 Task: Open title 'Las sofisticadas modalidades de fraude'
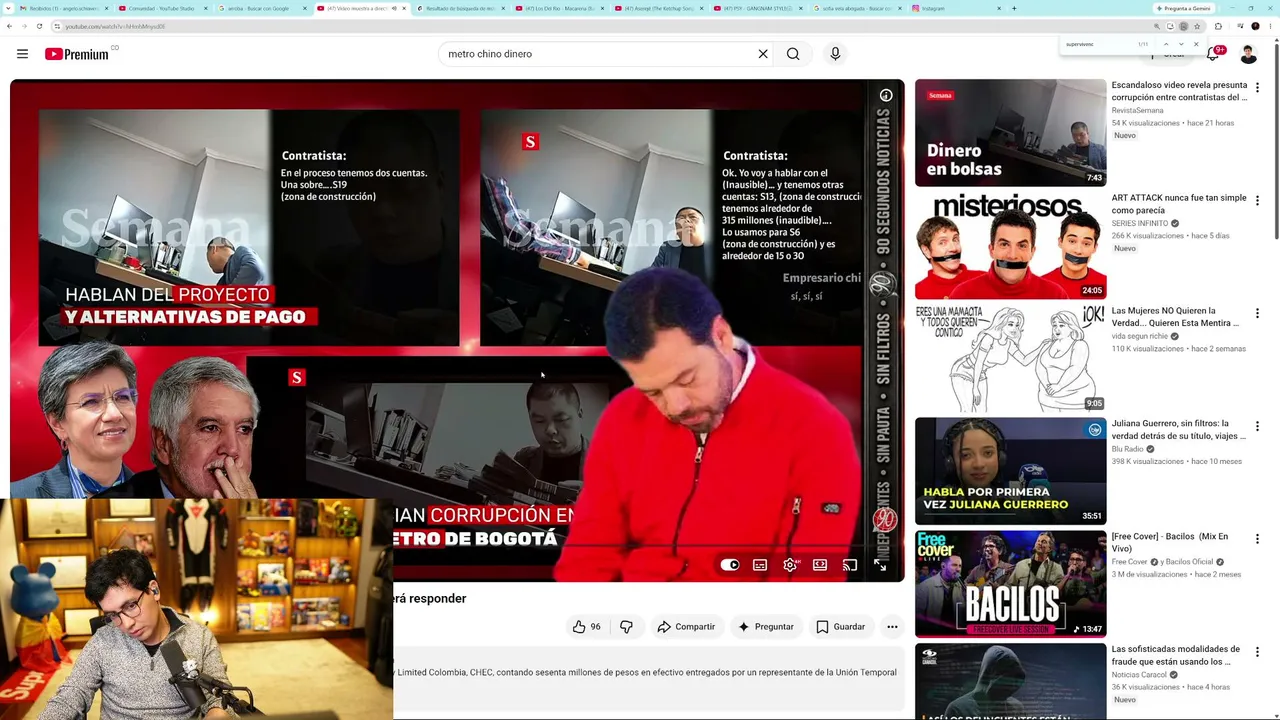1176,656
